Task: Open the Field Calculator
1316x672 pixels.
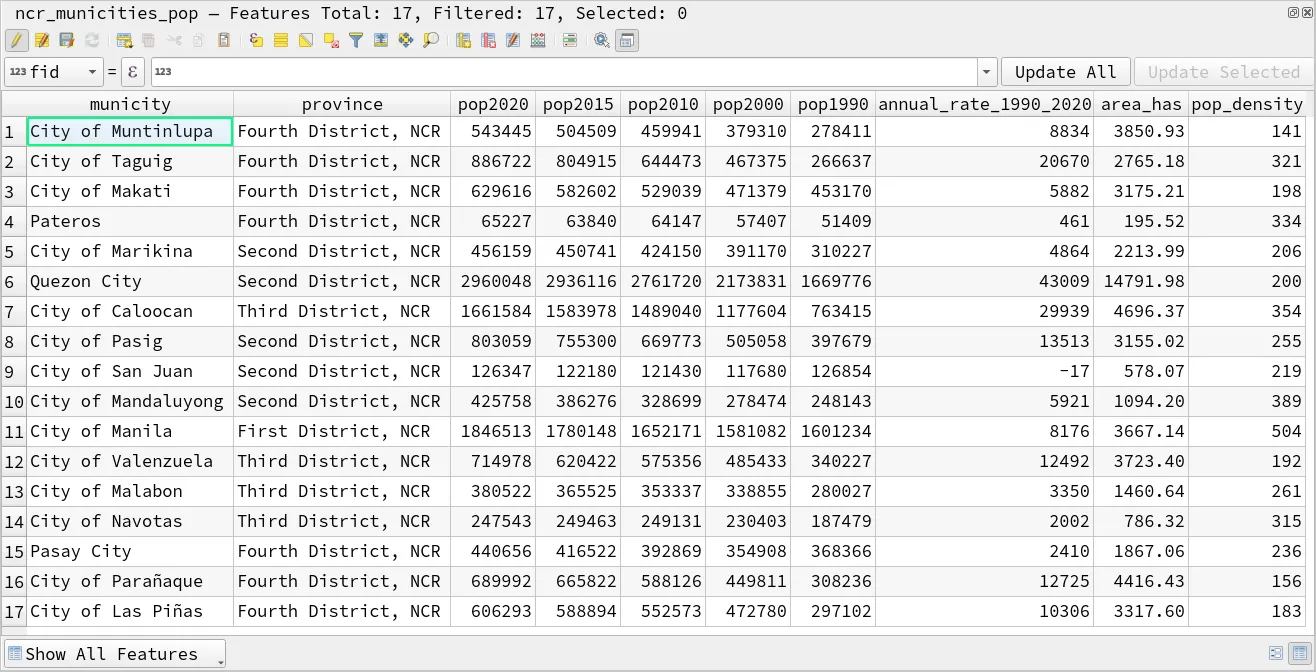Action: (x=538, y=40)
